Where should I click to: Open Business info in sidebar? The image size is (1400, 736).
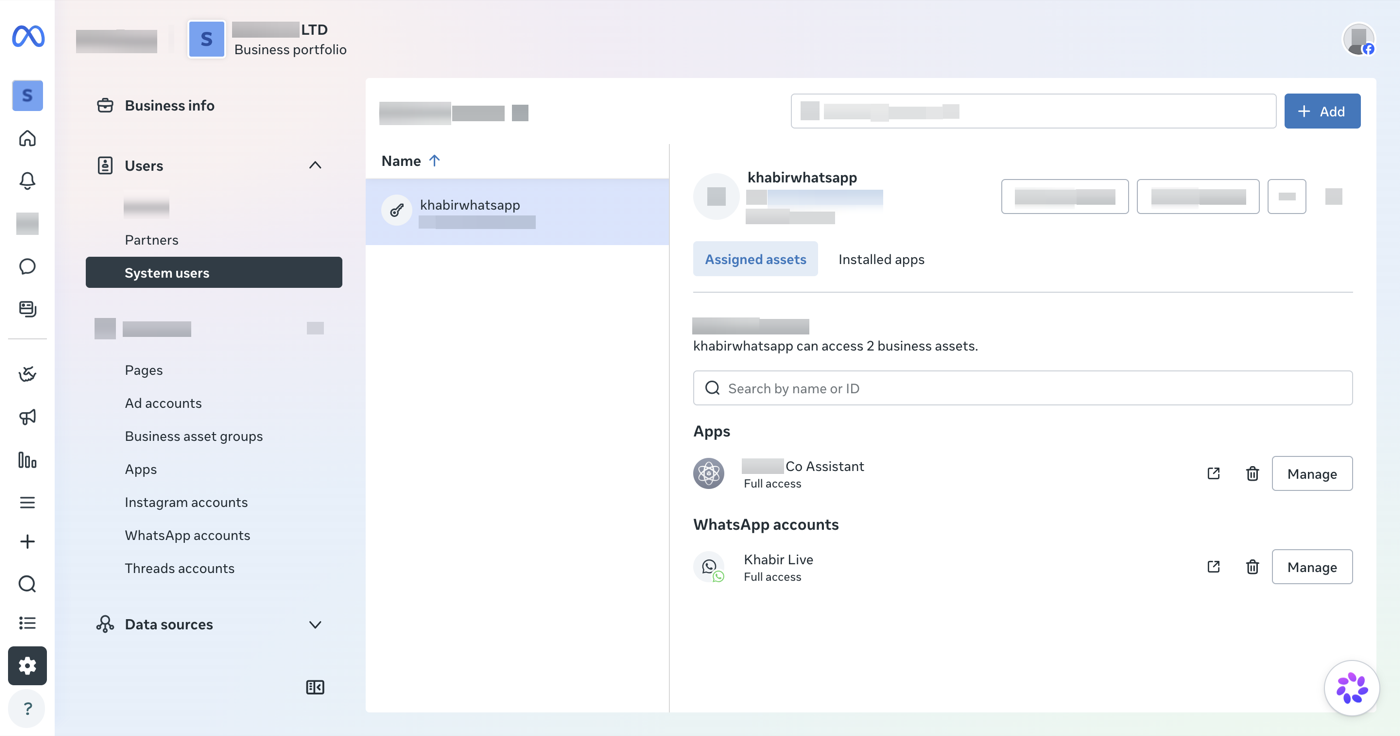click(169, 105)
